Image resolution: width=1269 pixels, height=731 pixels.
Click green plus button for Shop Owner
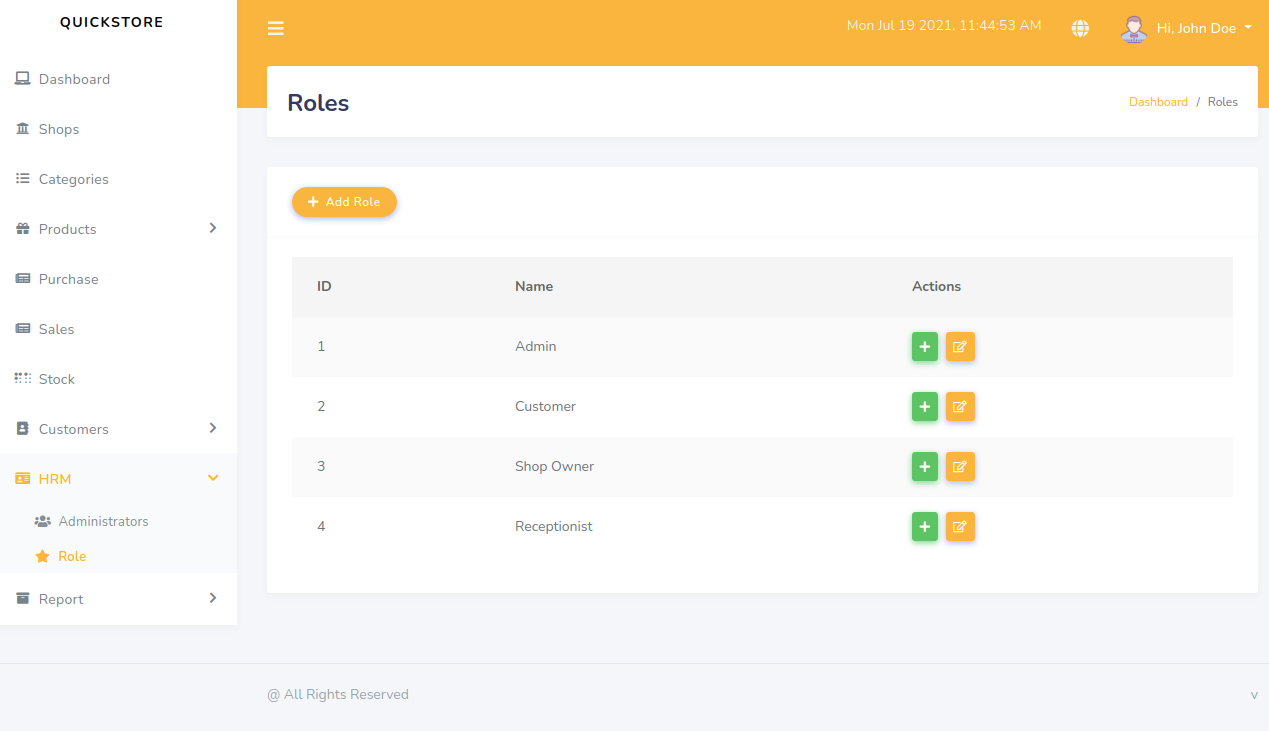(x=925, y=467)
